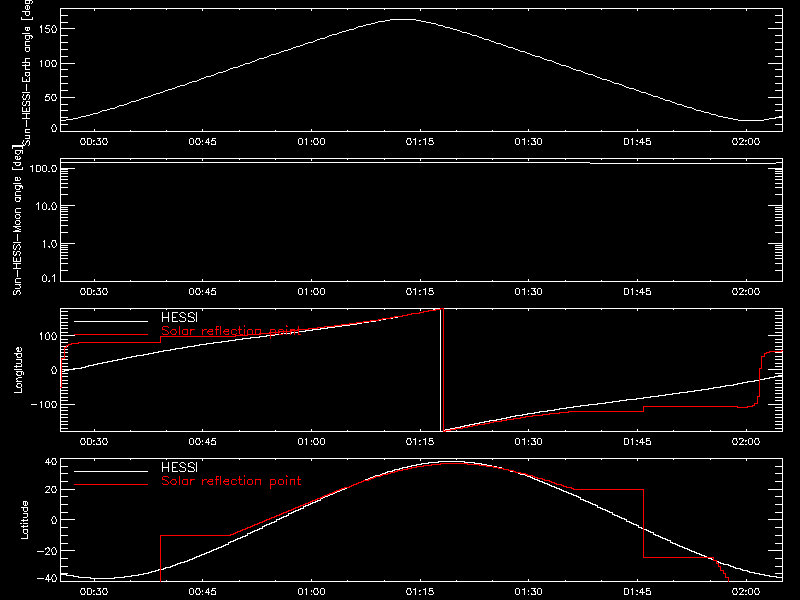Click 01:00 time label under Earth angle plot
The width and height of the screenshot is (800, 600).
click(x=311, y=142)
